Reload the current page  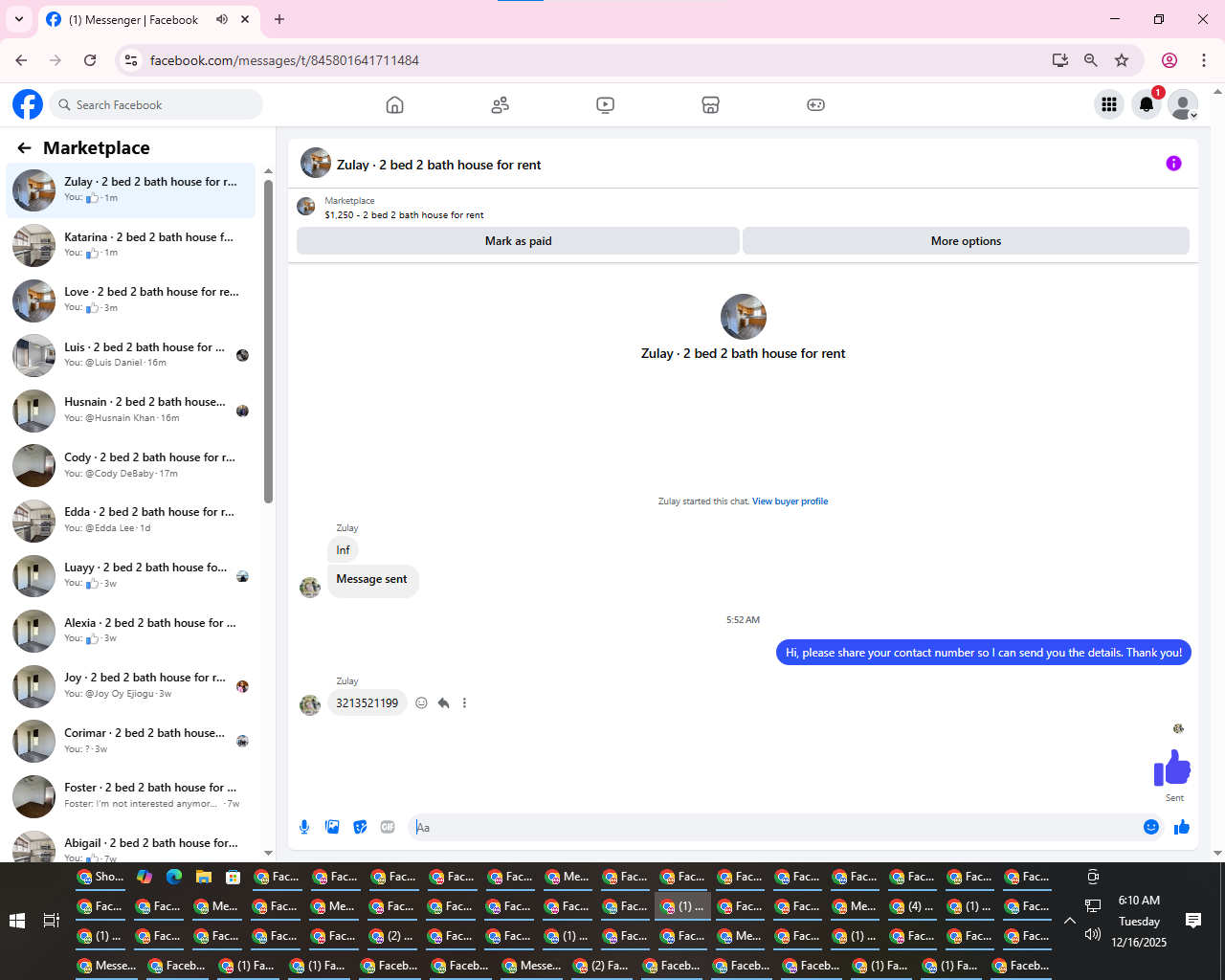[90, 60]
